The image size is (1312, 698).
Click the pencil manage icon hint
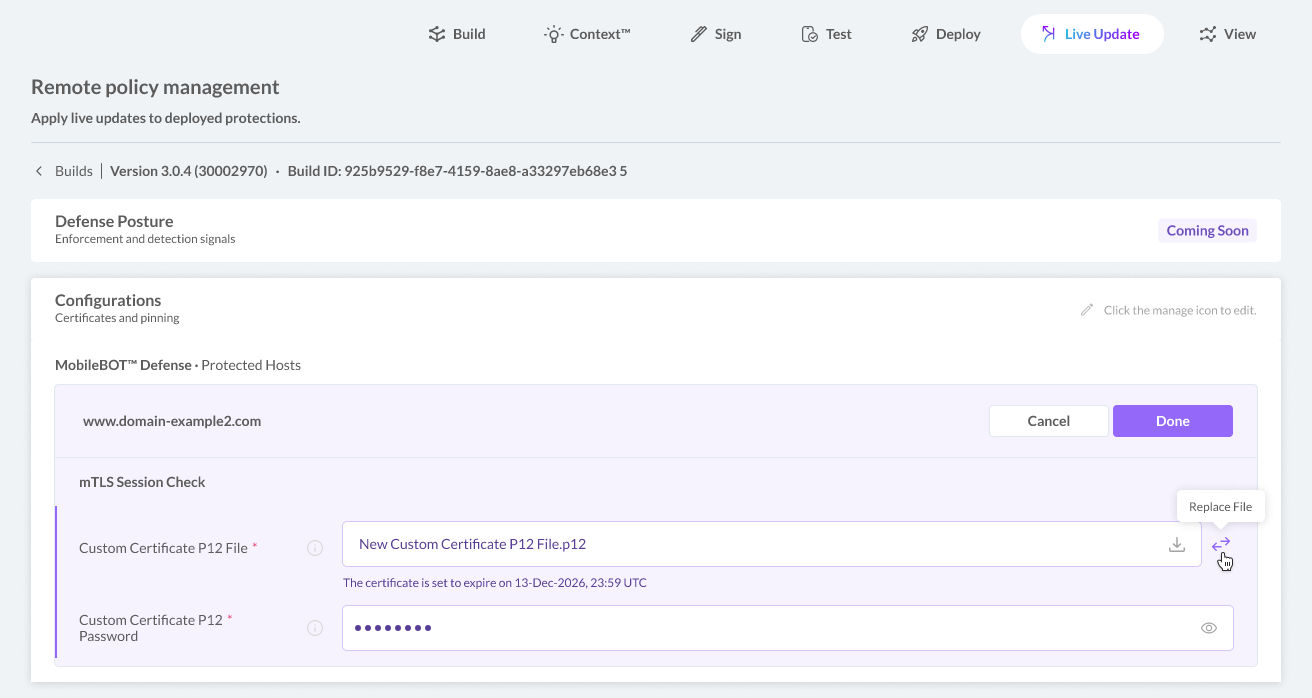click(1087, 310)
